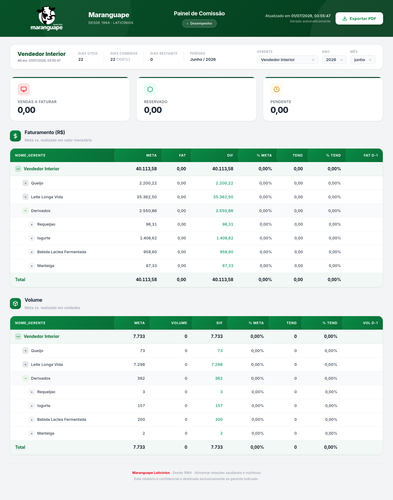The width and height of the screenshot is (393, 500).
Task: Click the Vendas a Faturar 0,00 value
Action: coord(26,110)
